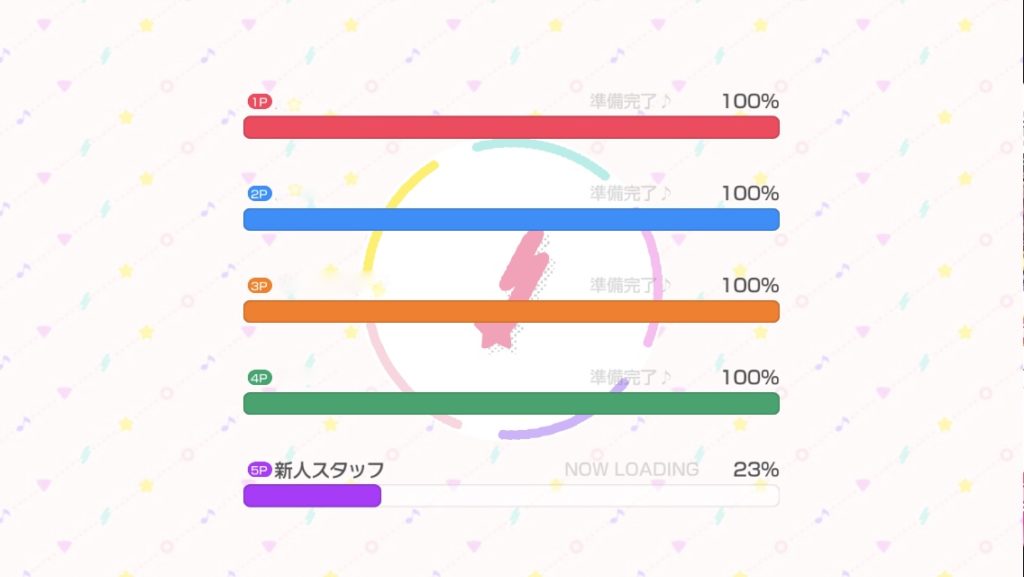Click the 100% value for 1P
This screenshot has width=1024, height=577.
click(750, 101)
